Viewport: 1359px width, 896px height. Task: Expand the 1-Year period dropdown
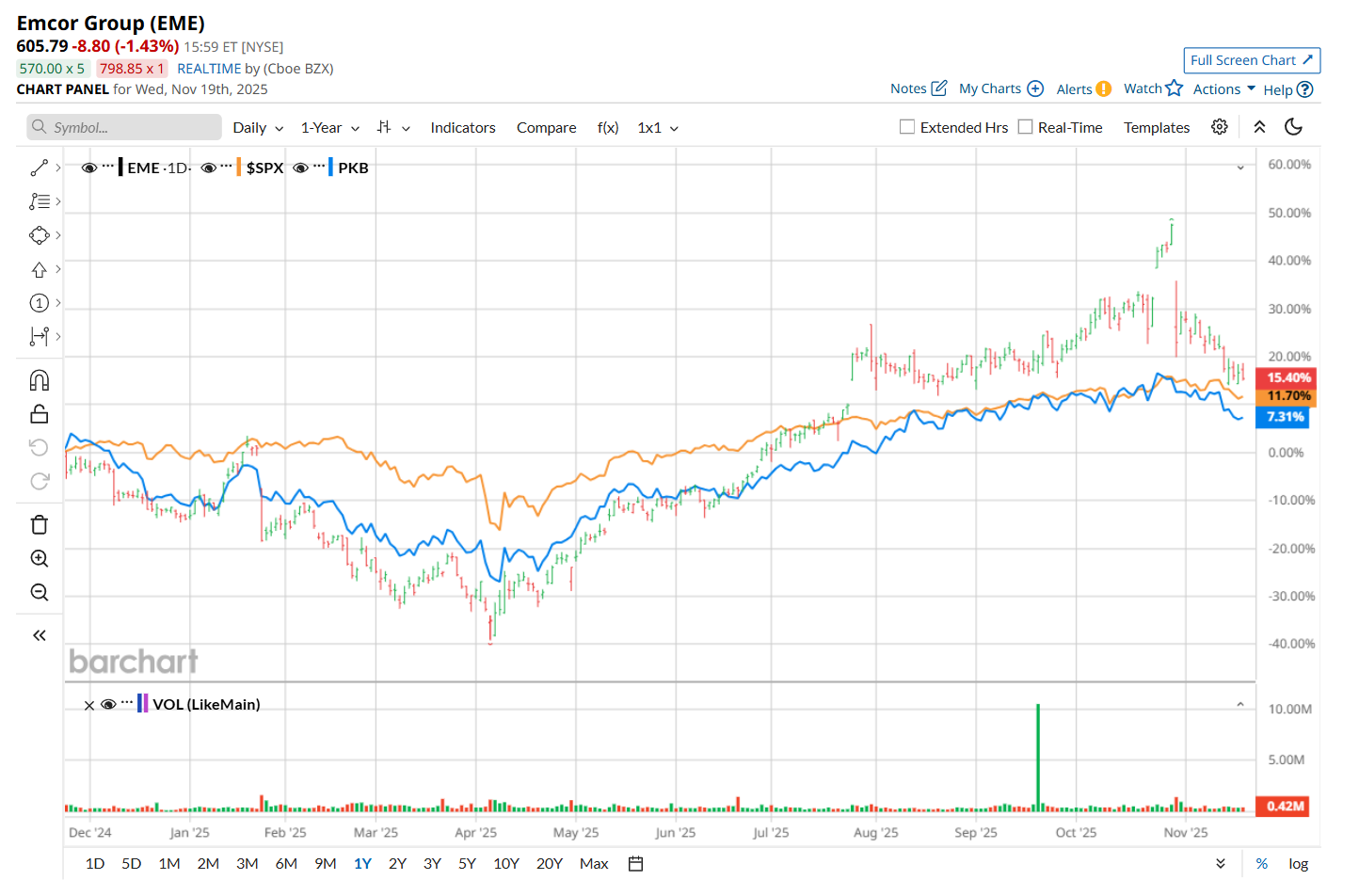click(329, 128)
